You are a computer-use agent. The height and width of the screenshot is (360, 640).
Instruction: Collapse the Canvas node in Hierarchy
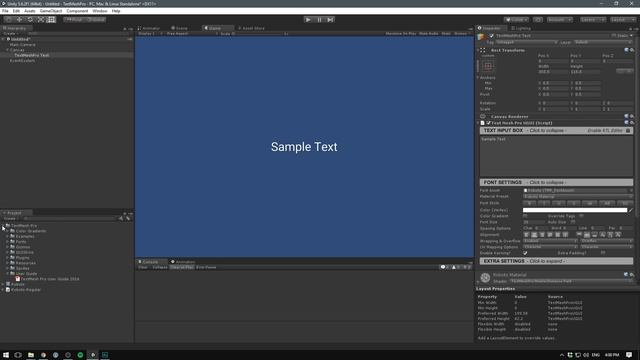7,50
